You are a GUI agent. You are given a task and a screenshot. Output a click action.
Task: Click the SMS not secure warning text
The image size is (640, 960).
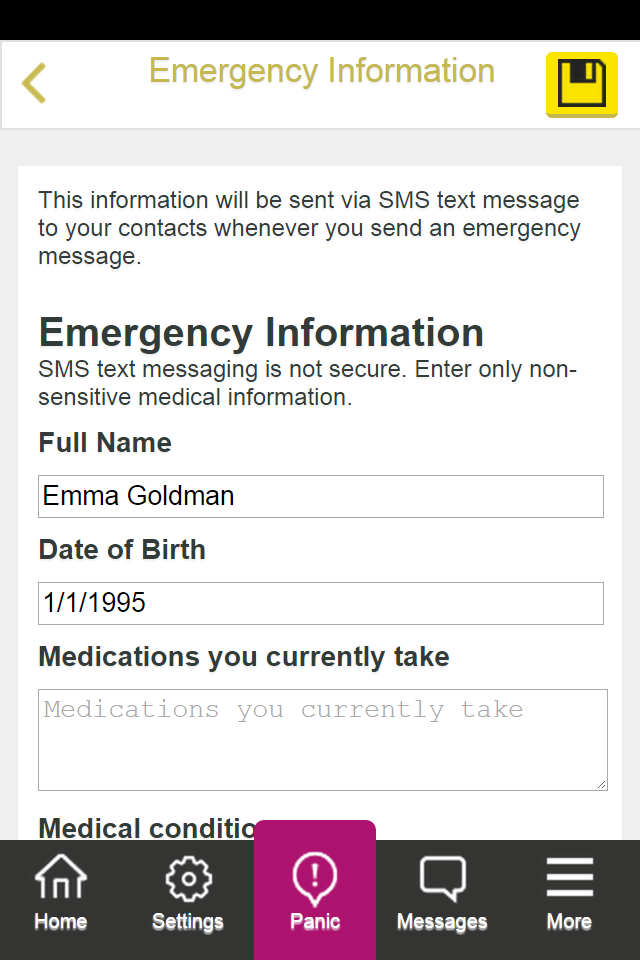(x=308, y=383)
